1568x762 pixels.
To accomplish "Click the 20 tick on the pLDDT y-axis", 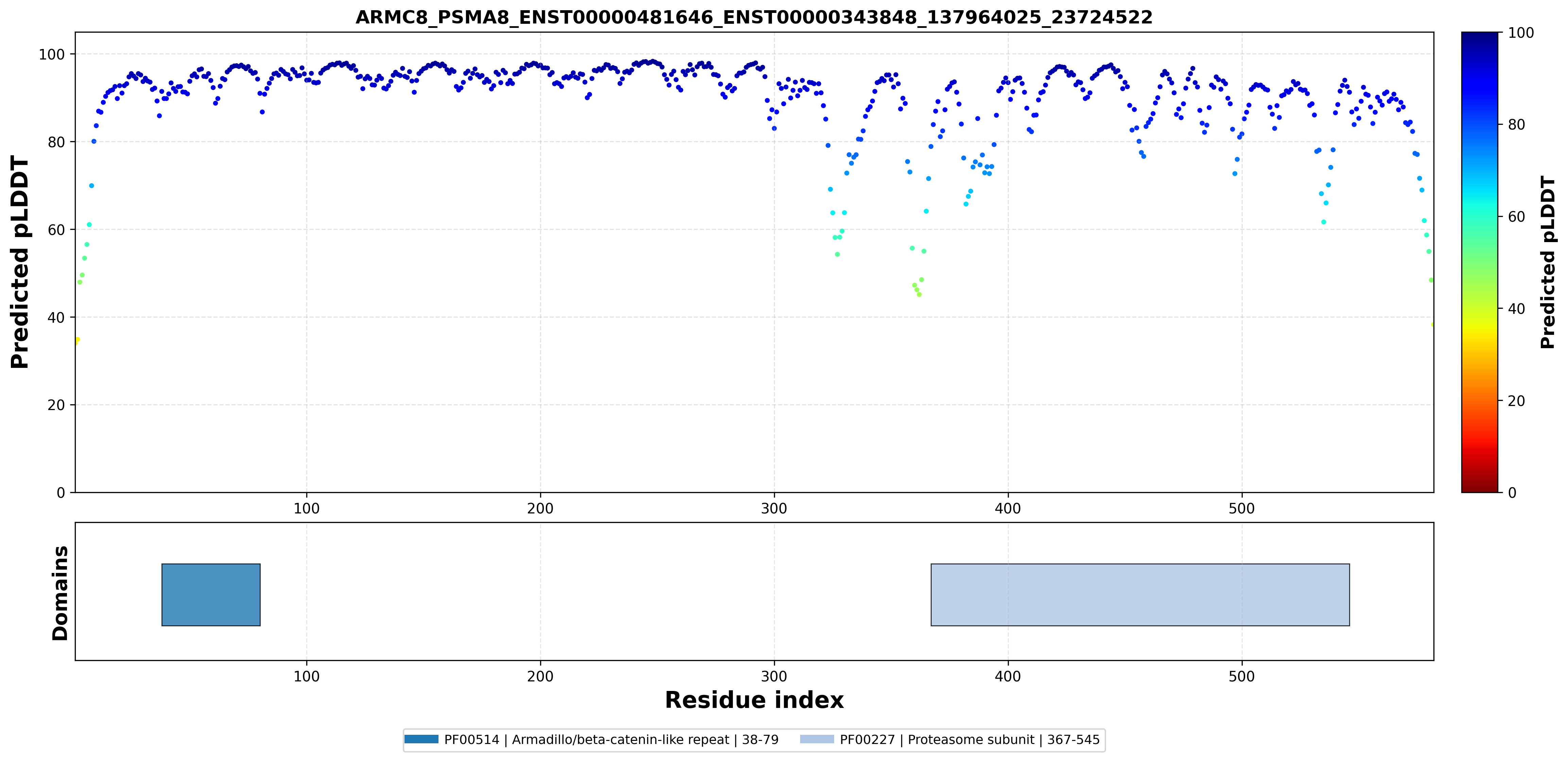I will click(x=56, y=405).
